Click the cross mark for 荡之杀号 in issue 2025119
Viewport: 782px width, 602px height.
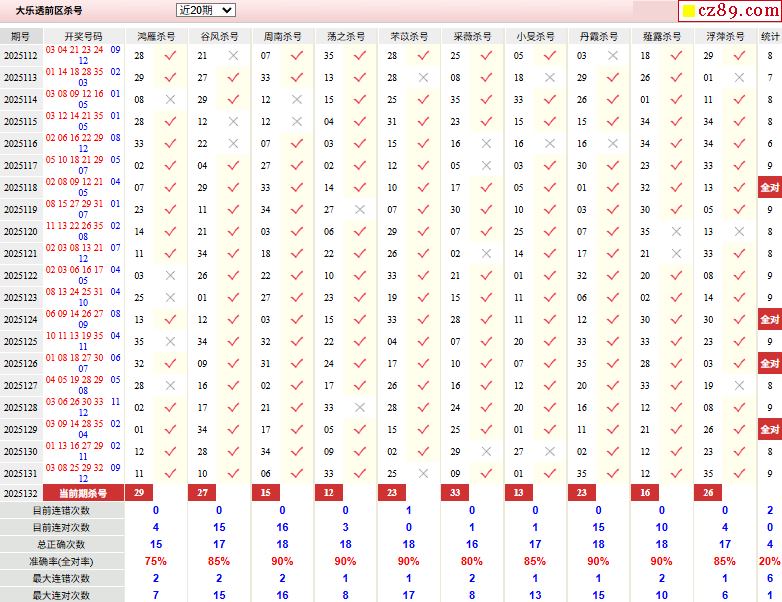[359, 210]
